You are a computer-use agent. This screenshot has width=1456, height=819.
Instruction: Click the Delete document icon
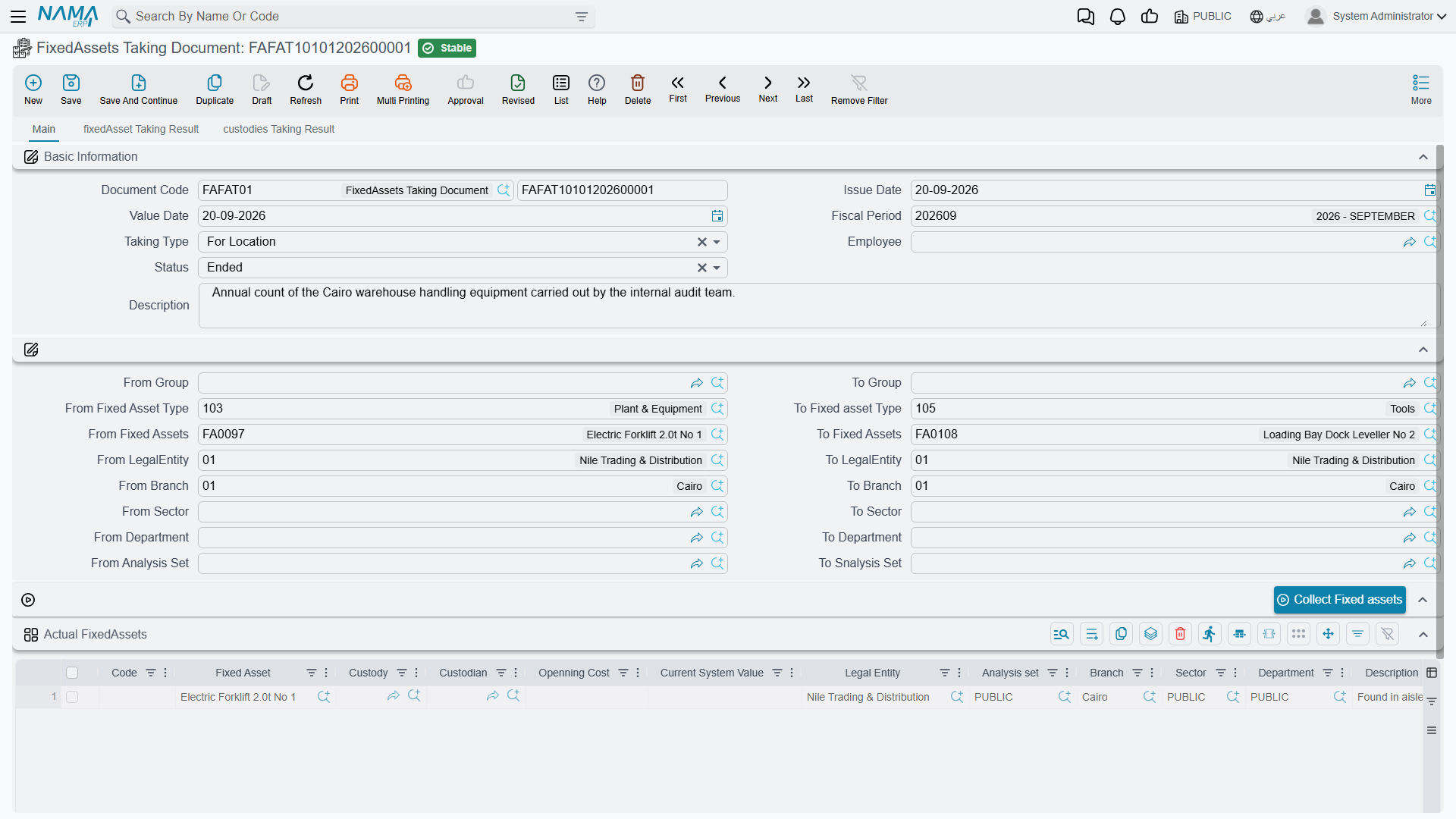[638, 89]
